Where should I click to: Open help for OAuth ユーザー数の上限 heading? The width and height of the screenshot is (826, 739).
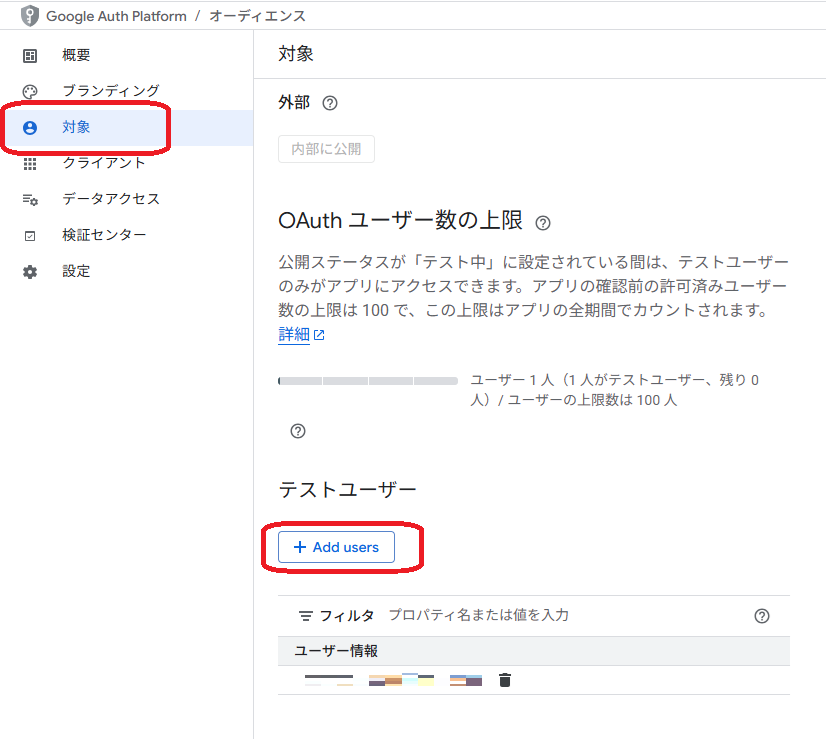click(x=543, y=223)
